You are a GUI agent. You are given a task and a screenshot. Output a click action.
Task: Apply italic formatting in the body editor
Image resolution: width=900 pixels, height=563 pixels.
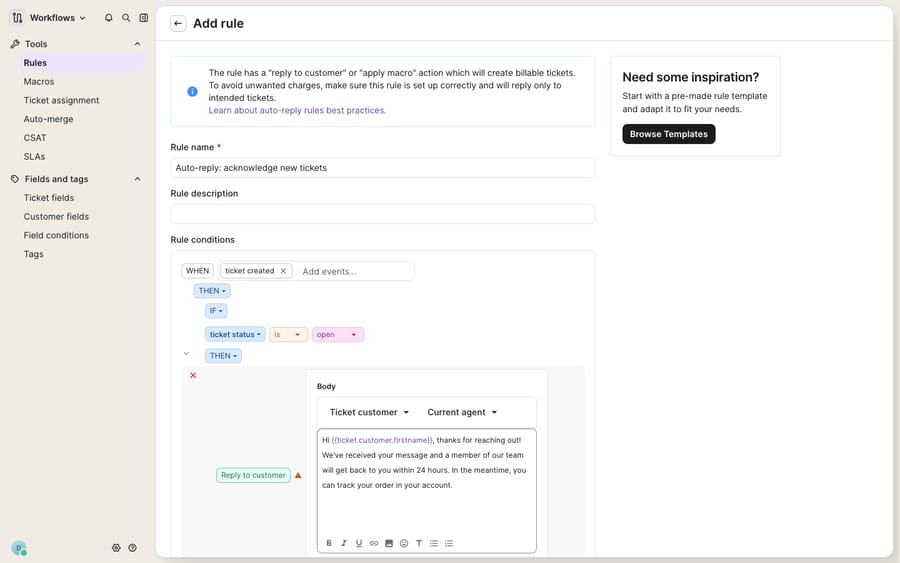click(x=344, y=543)
